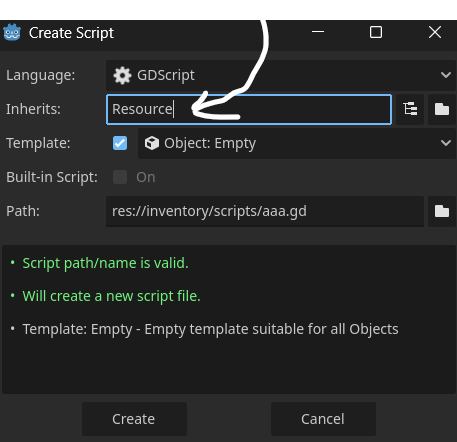Click the Create button
The image size is (457, 442).
[x=134, y=419]
